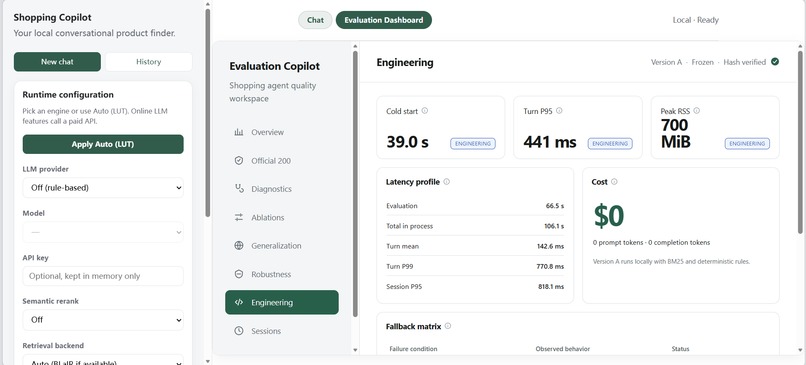Select the Engineering section
This screenshot has width=806, height=365.
[x=282, y=302]
